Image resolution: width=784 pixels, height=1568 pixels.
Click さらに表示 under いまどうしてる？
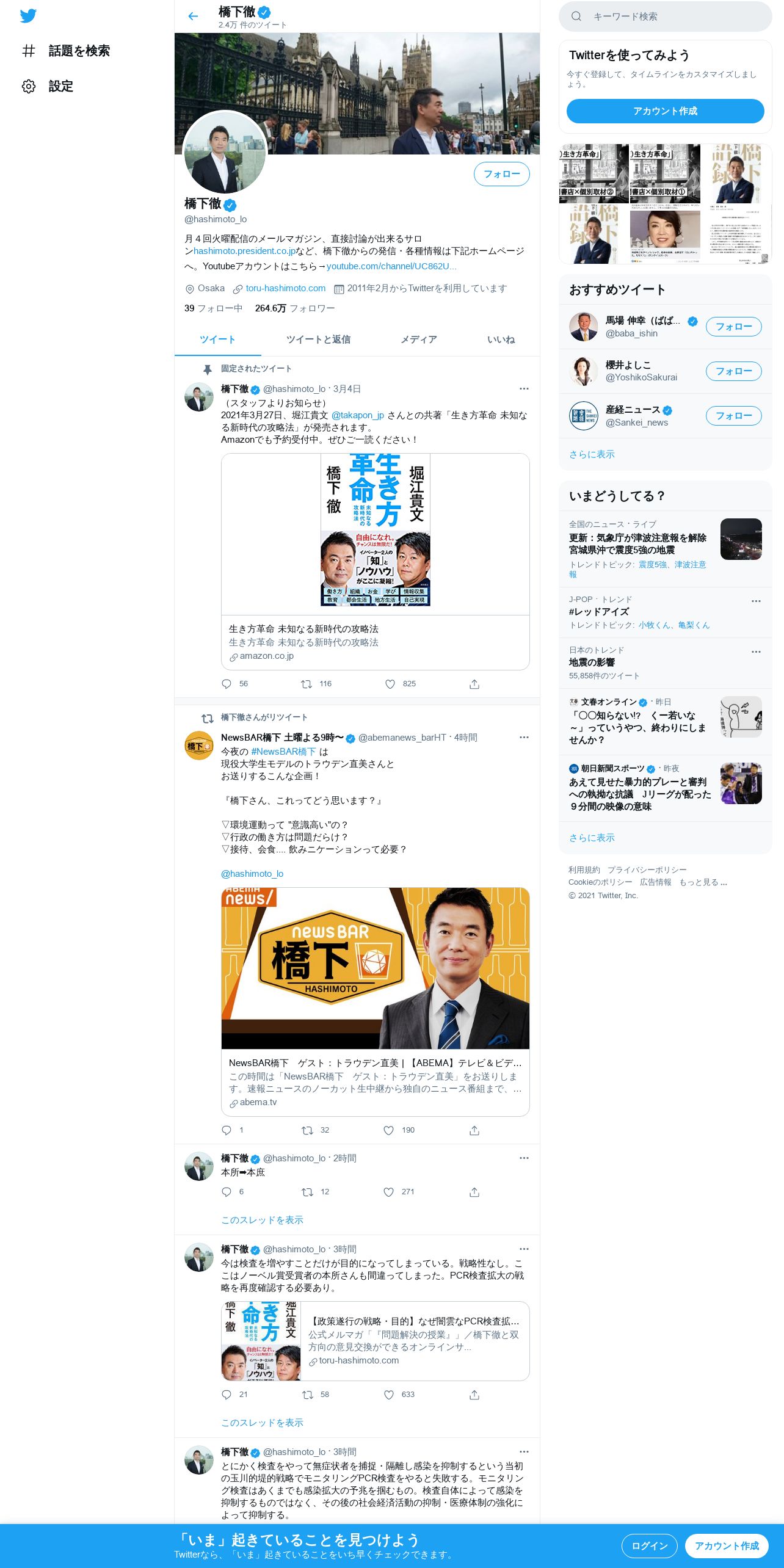[x=592, y=838]
